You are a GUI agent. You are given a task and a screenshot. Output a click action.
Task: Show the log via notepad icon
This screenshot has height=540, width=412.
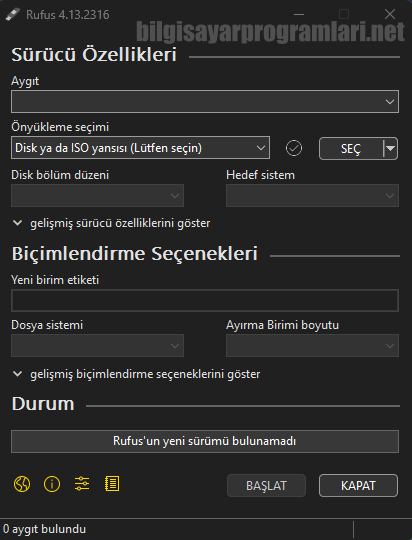112,484
